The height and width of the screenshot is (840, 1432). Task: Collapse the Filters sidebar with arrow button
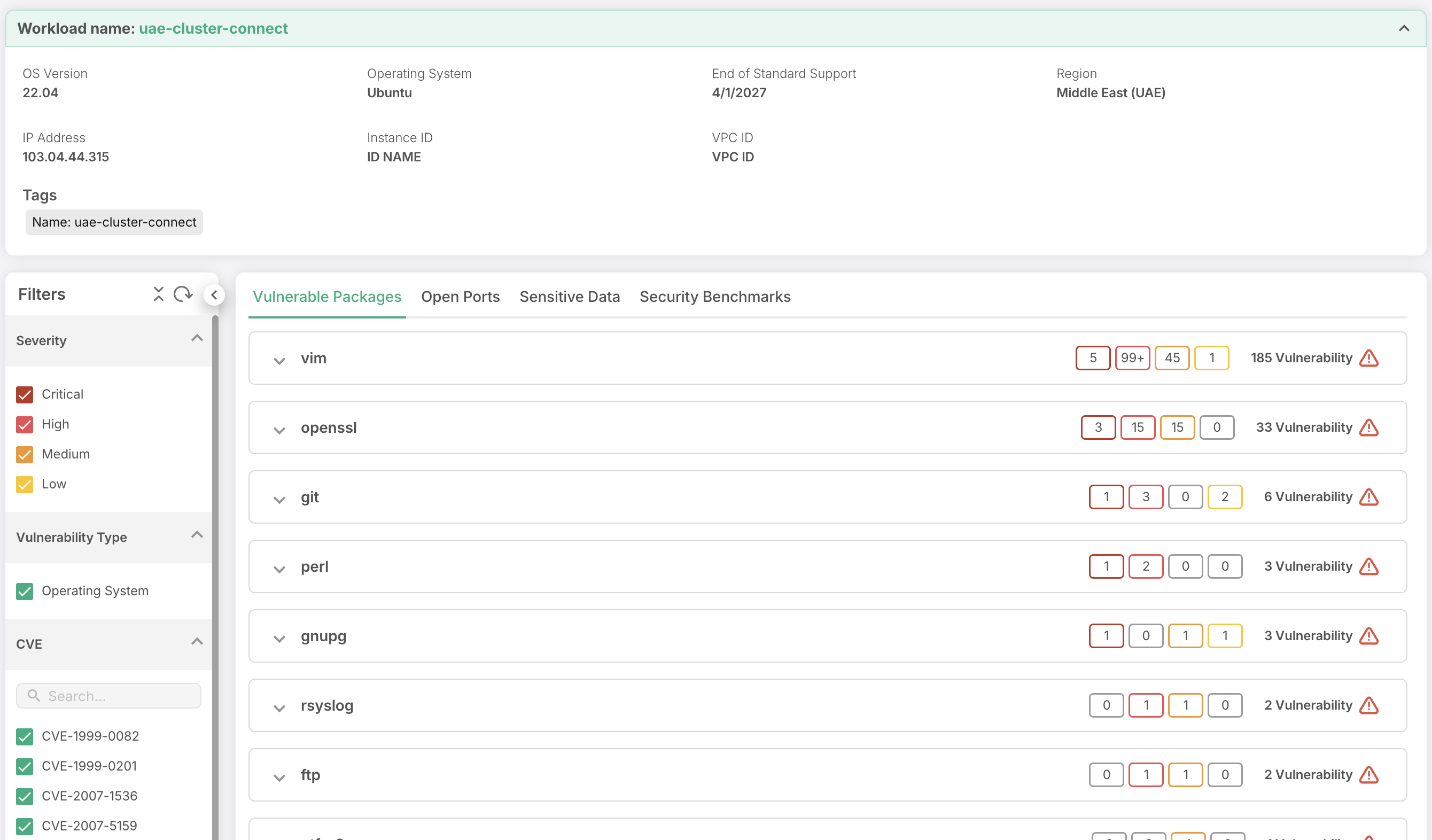coord(214,294)
